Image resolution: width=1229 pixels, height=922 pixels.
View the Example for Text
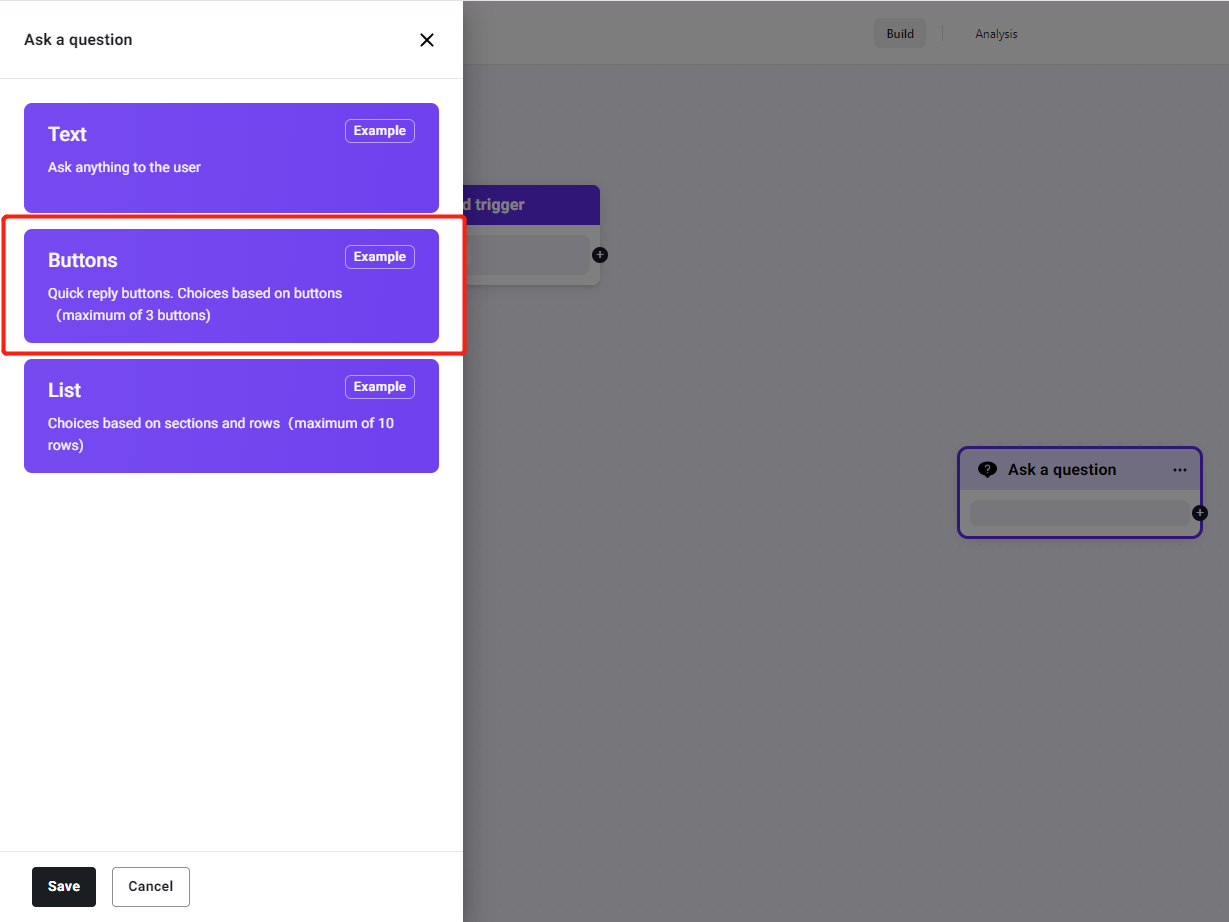pos(380,131)
